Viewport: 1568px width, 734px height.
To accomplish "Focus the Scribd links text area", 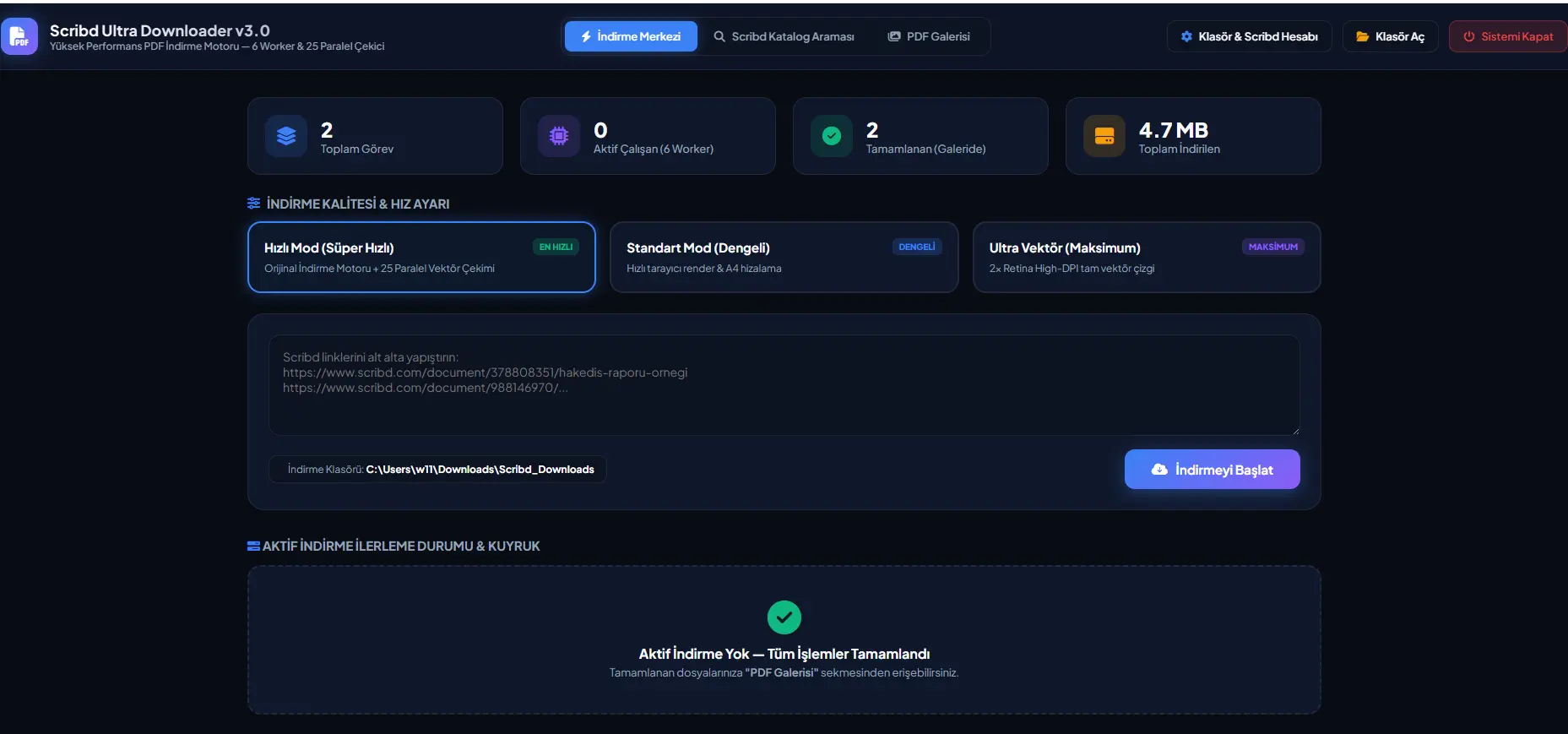I will coord(784,385).
